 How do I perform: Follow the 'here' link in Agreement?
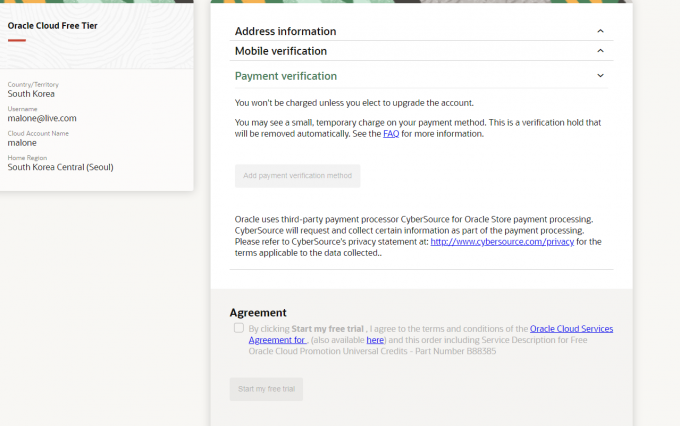(x=375, y=340)
